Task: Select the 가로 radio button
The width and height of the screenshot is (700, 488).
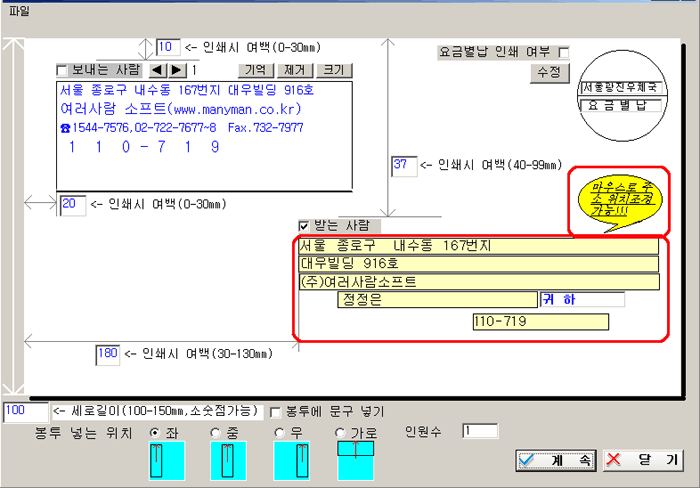Action: click(340, 432)
